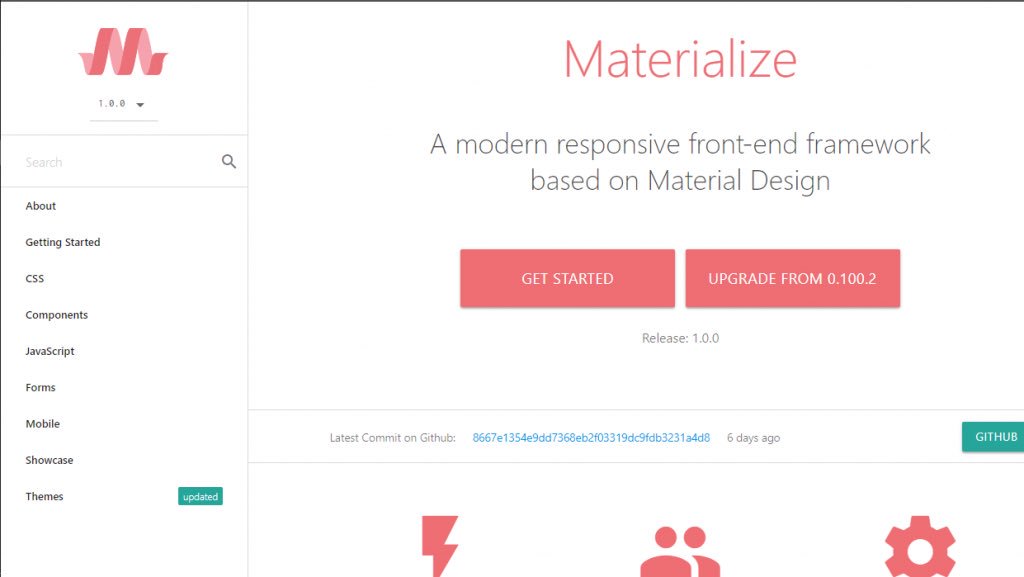Expand the CSS sidebar section
The height and width of the screenshot is (577, 1024).
coord(35,279)
